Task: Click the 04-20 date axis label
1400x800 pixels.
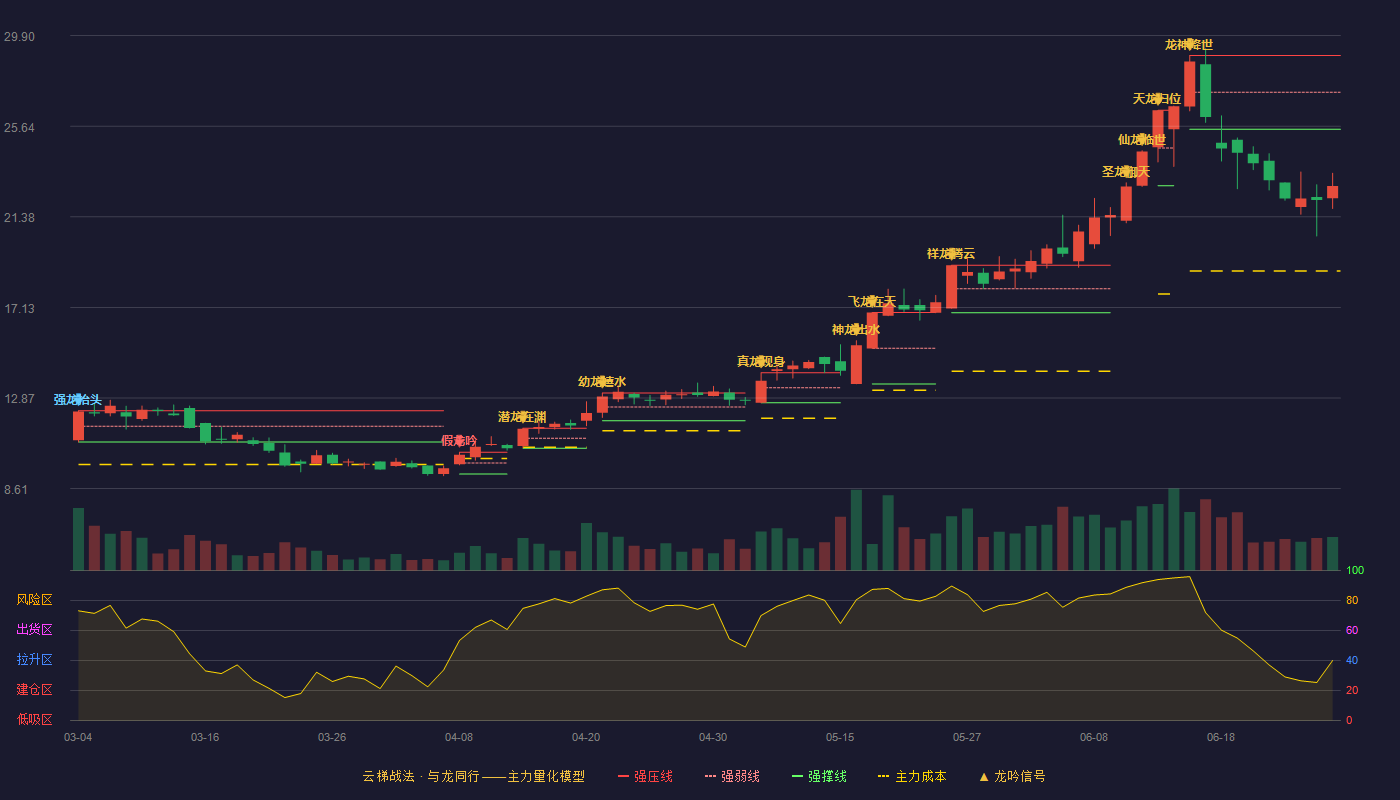Action: coord(586,737)
